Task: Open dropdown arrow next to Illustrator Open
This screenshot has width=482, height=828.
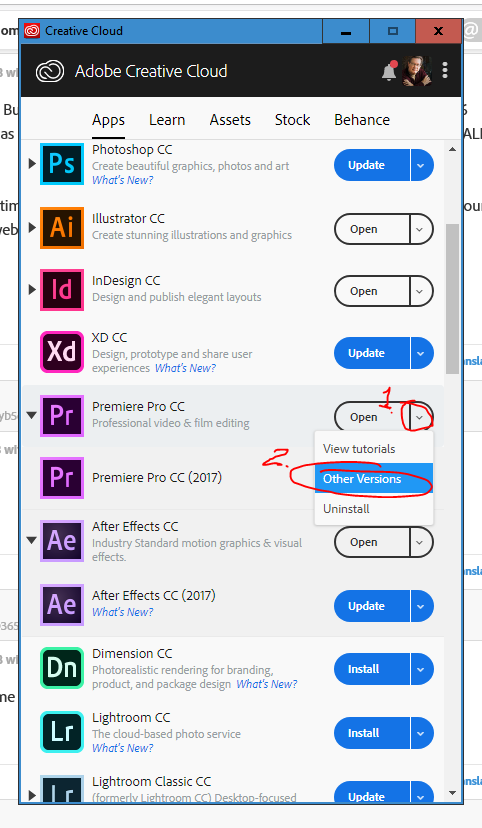Action: coord(421,229)
